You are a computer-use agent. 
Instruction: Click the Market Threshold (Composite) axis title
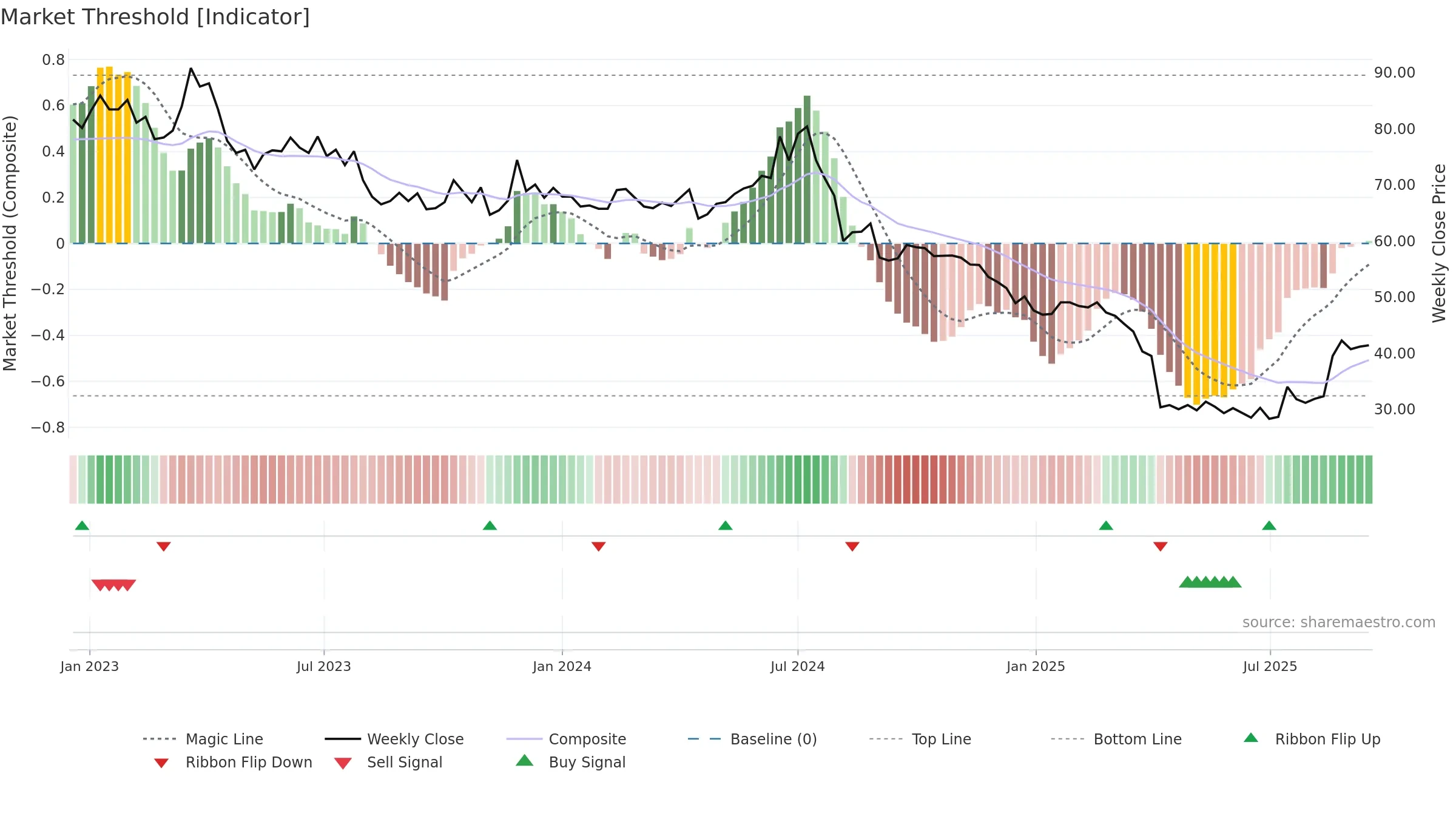10,243
